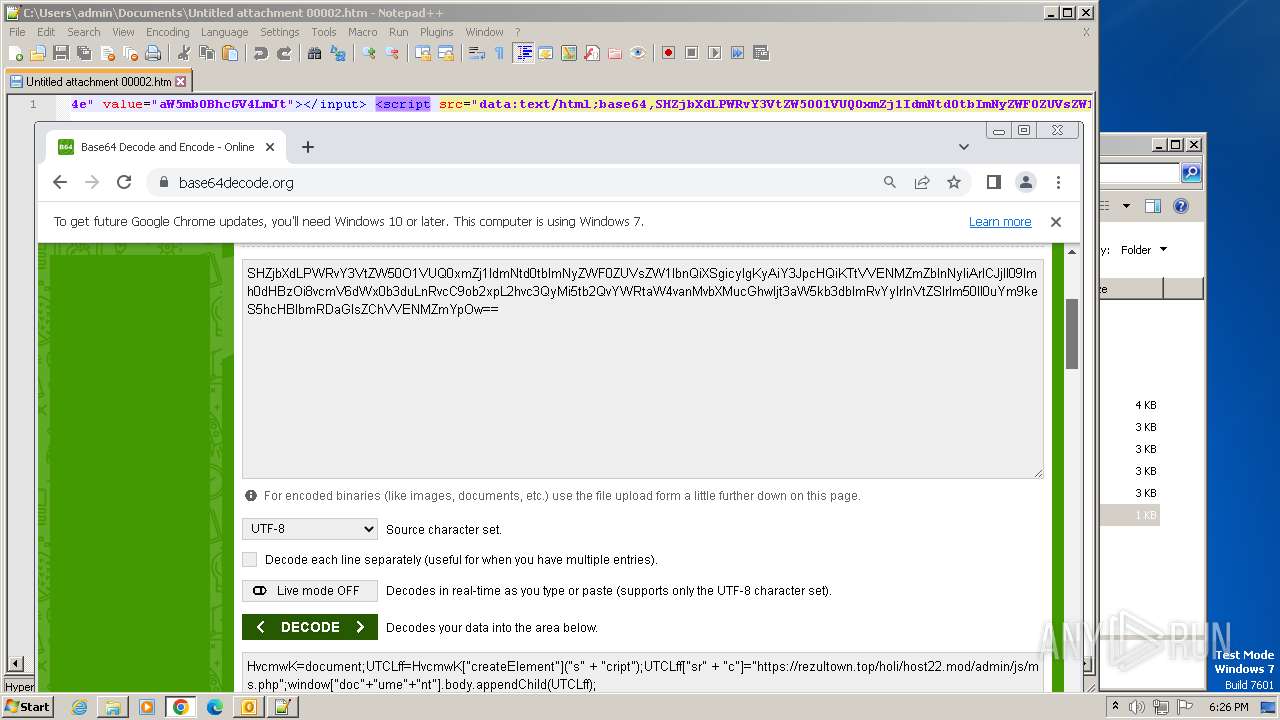Open the Encoding menu
The width and height of the screenshot is (1280, 720).
click(167, 32)
